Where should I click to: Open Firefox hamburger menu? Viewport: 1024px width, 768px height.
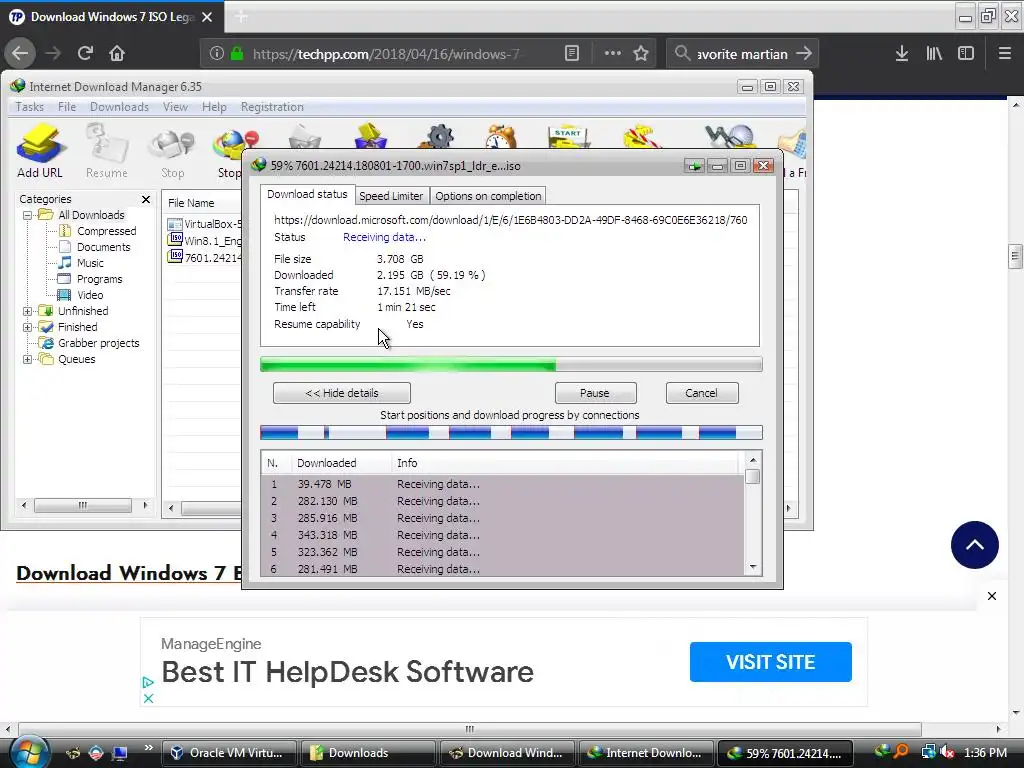coord(1005,54)
